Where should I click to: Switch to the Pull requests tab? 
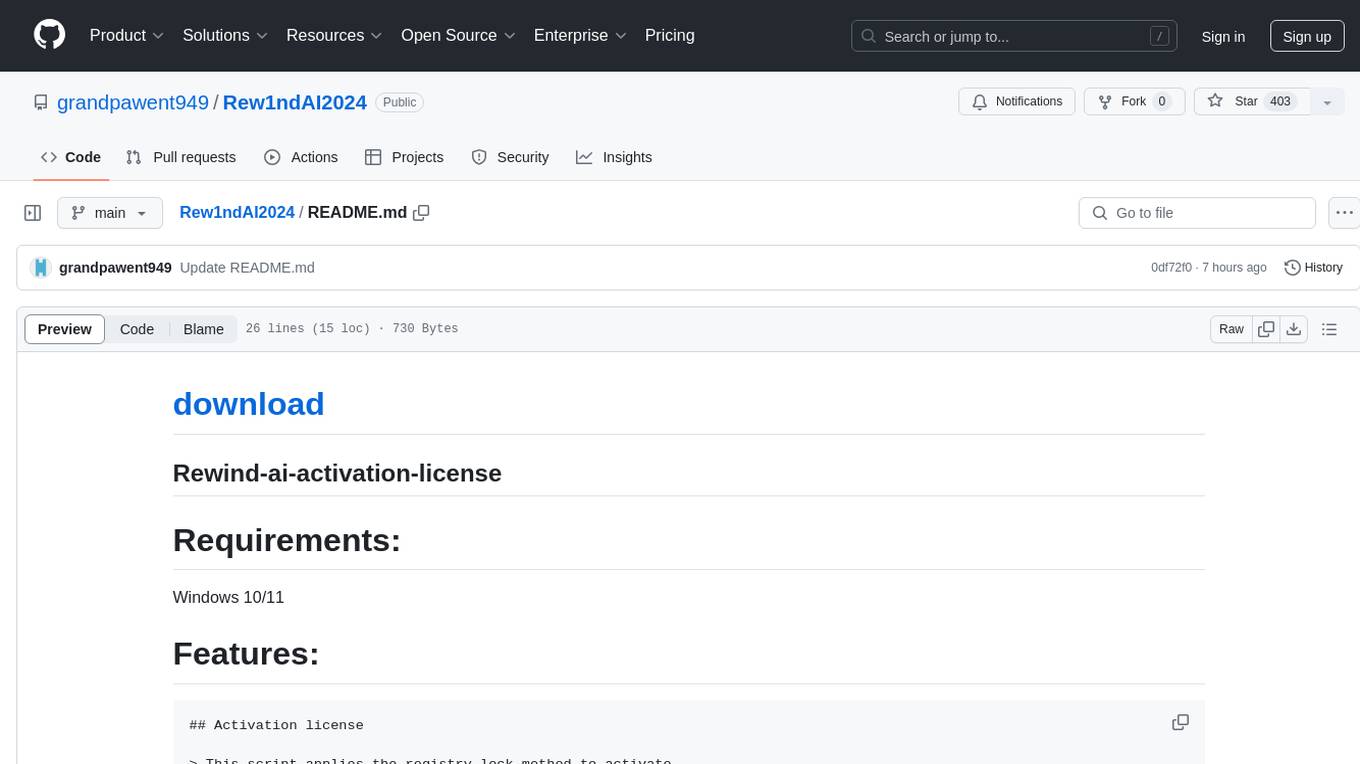coord(181,157)
